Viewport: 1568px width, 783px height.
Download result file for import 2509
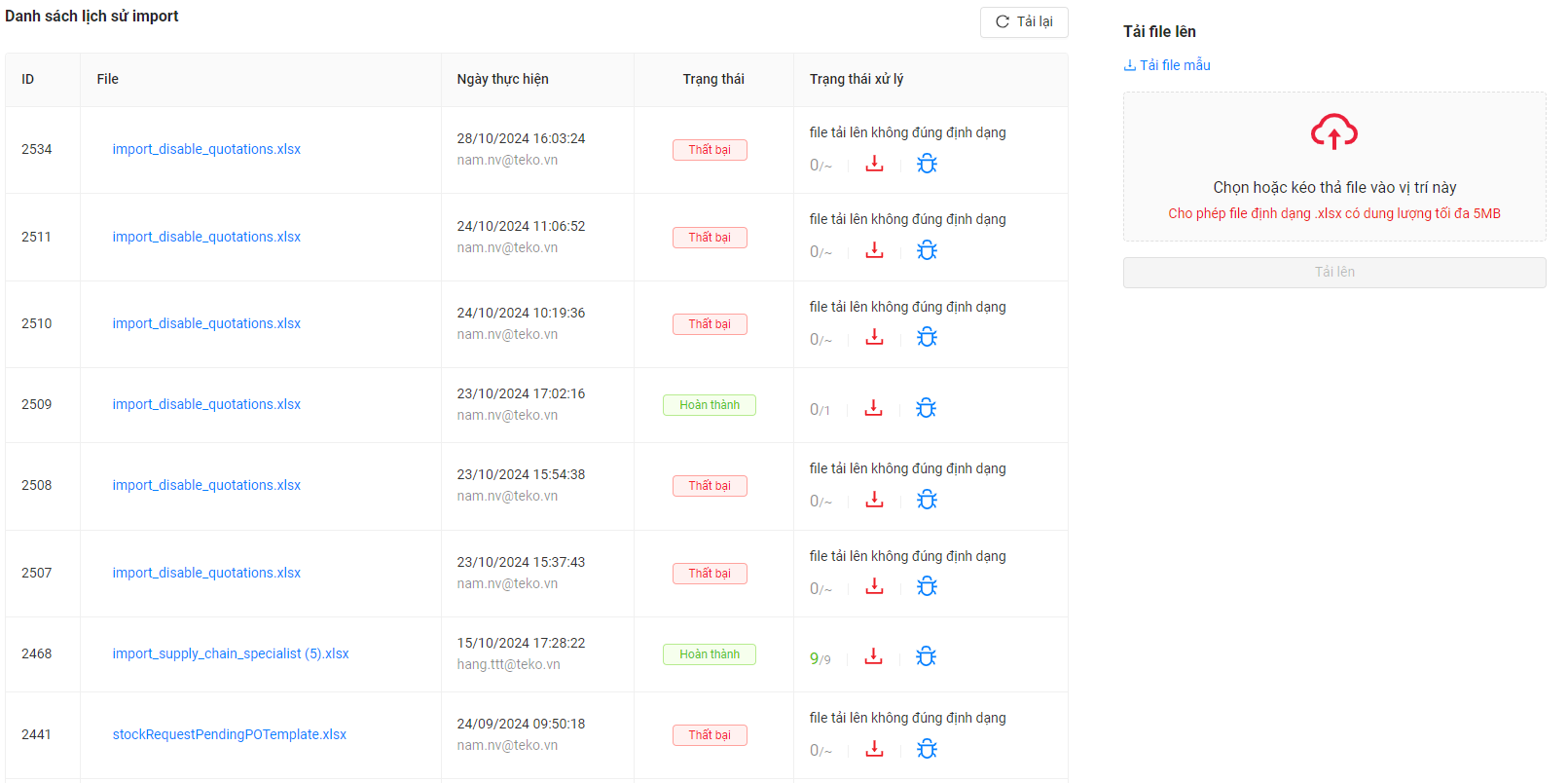873,408
